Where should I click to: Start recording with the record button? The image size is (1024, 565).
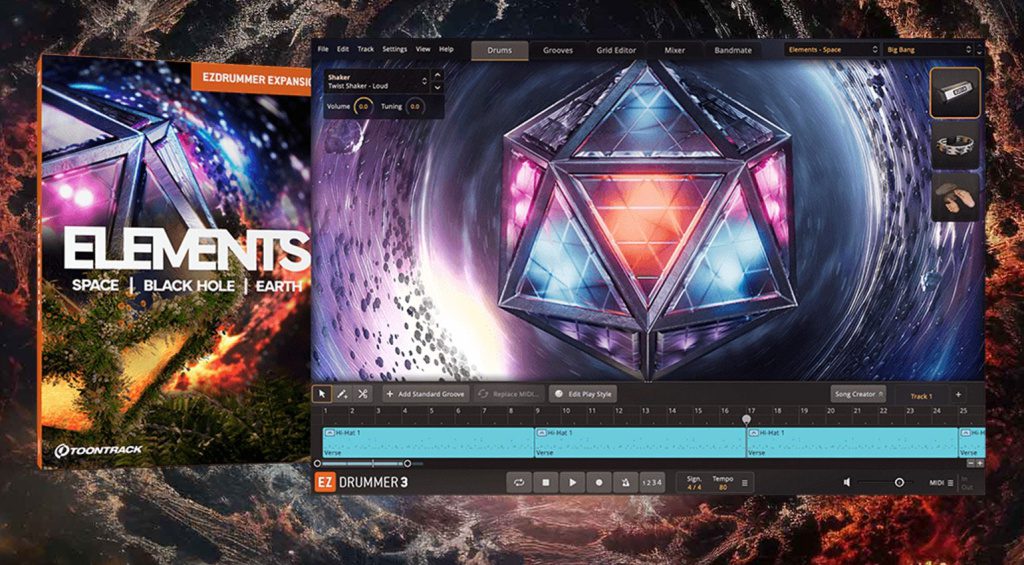(599, 483)
